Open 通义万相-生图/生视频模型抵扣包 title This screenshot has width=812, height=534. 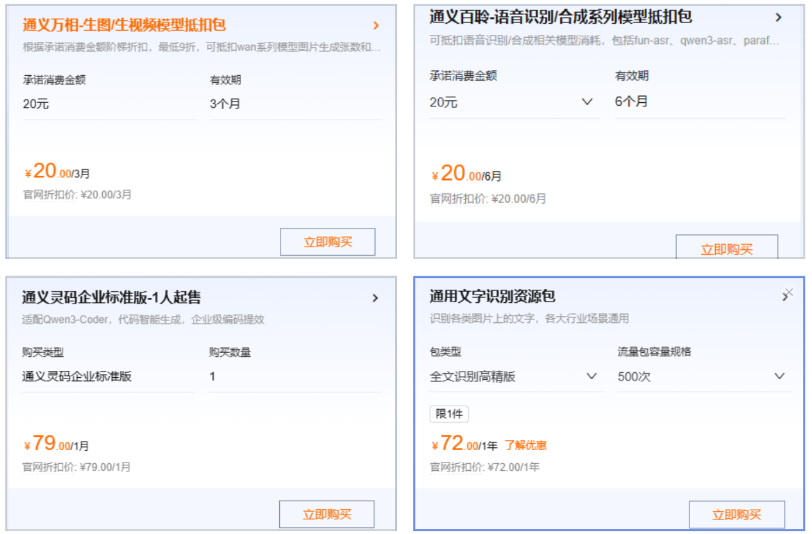click(x=124, y=25)
